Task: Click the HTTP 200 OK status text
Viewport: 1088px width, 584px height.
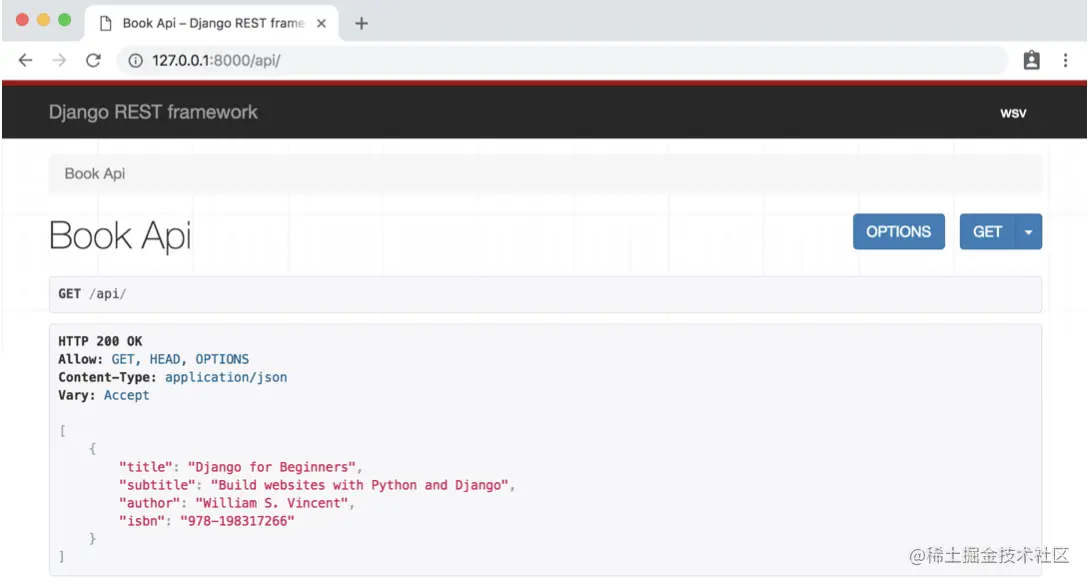Action: click(100, 341)
